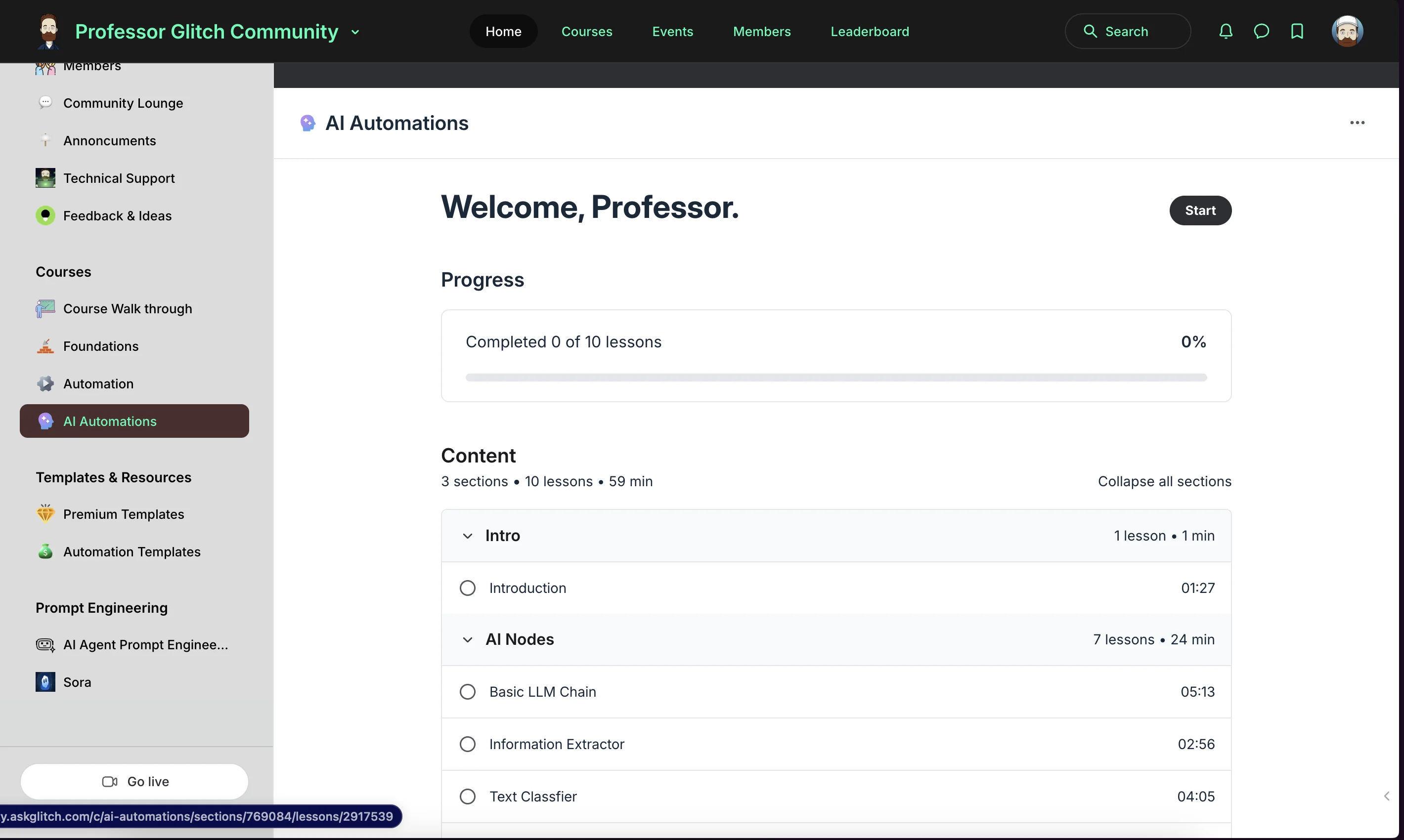Toggle completion circle for Text Classfier

(x=467, y=796)
